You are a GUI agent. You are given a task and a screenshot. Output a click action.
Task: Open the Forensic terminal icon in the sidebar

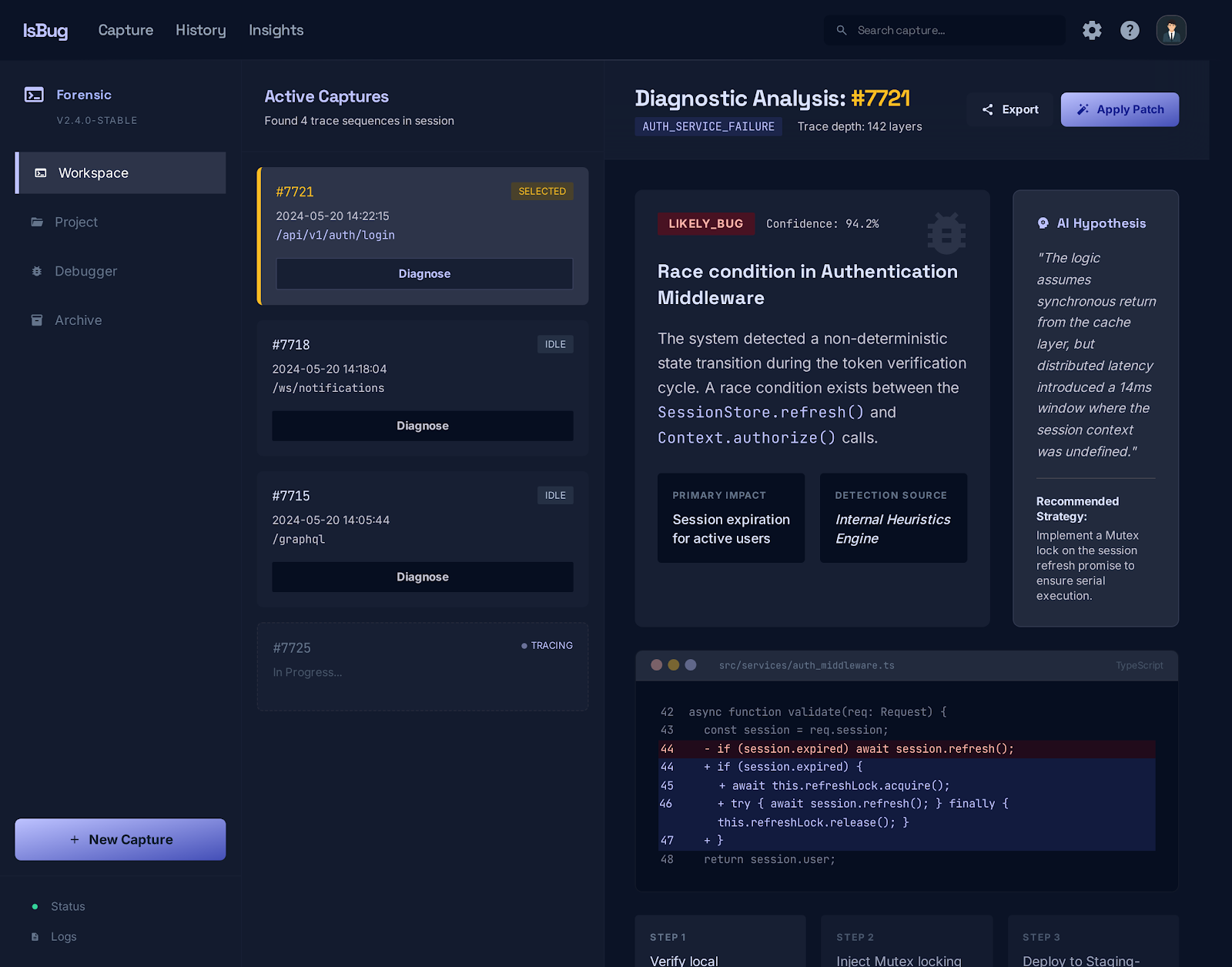point(34,94)
